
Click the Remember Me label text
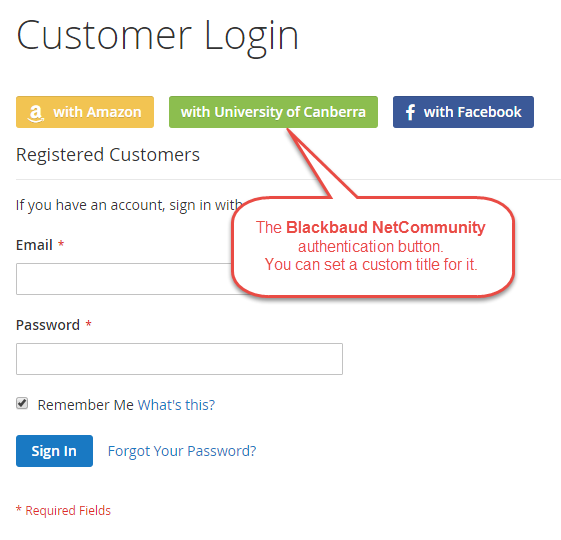click(x=86, y=405)
